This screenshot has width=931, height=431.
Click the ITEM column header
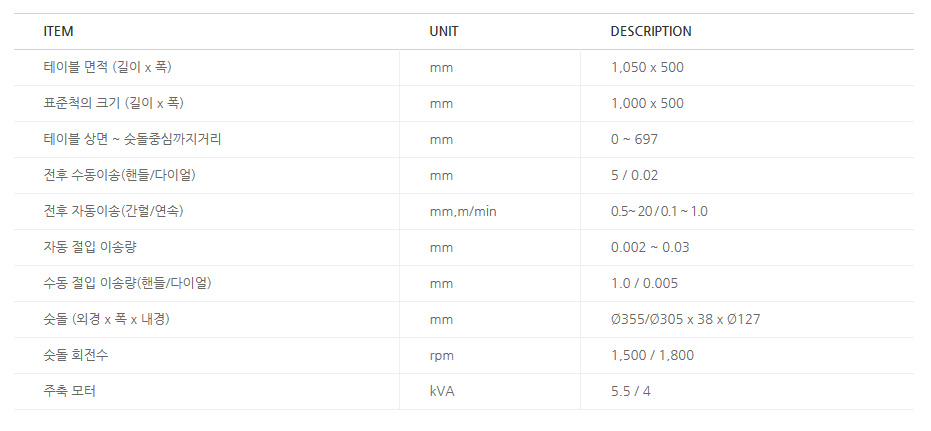[x=58, y=31]
